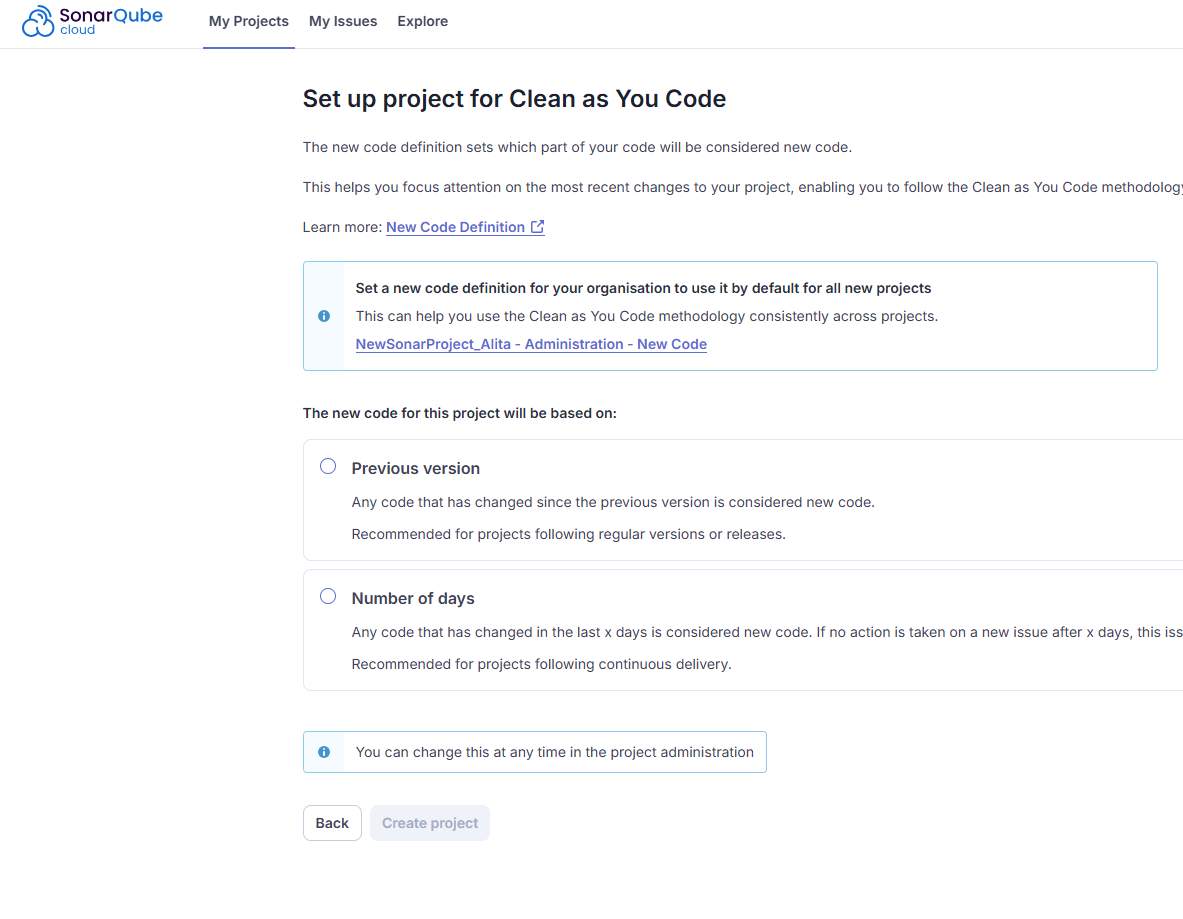This screenshot has width=1183, height=919.
Task: Select the Number of days radio button
Action: point(327,596)
